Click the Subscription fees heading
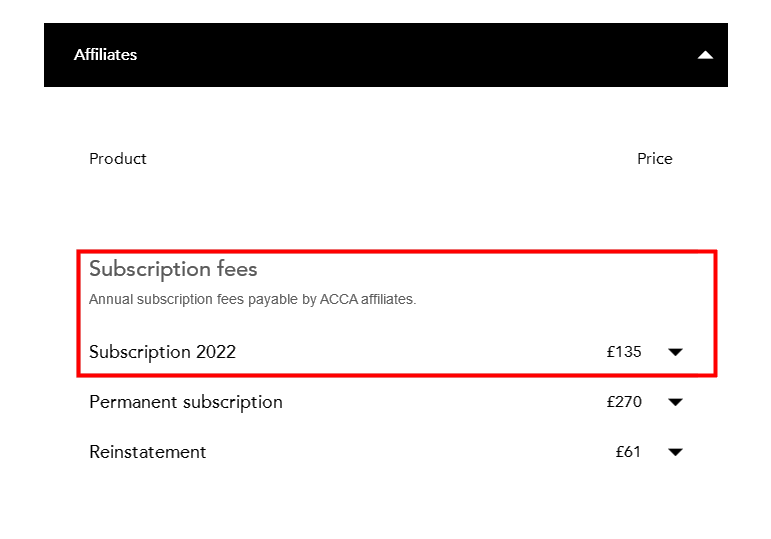 [173, 269]
